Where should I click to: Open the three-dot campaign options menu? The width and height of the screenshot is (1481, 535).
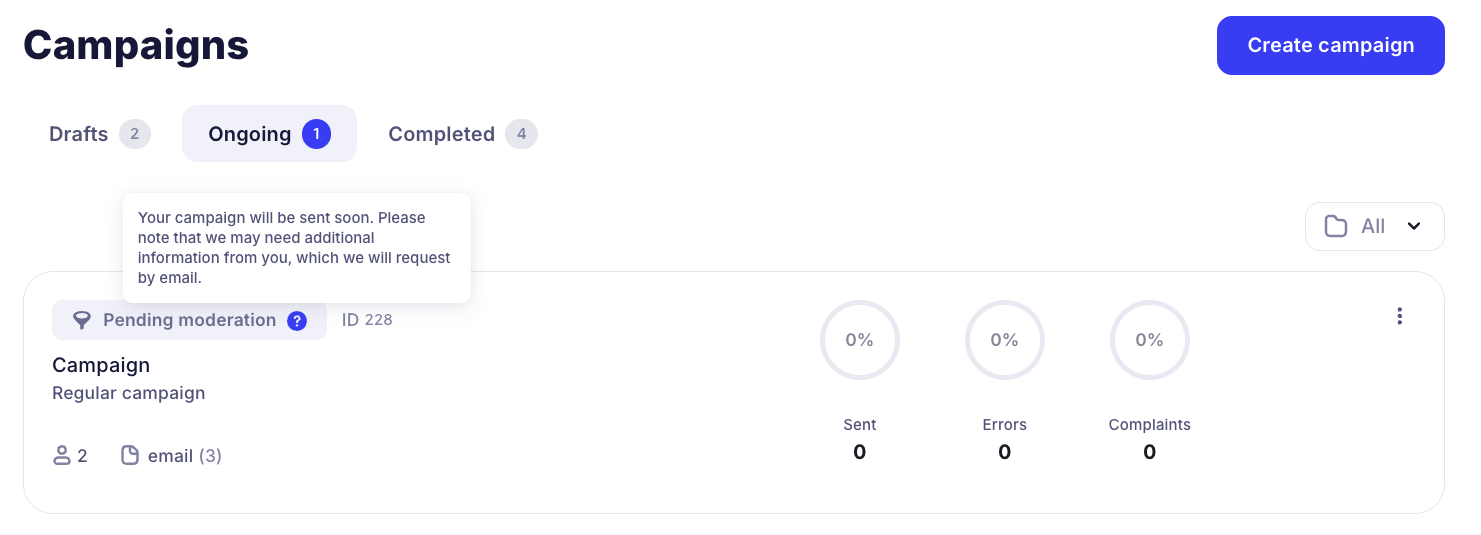tap(1399, 316)
